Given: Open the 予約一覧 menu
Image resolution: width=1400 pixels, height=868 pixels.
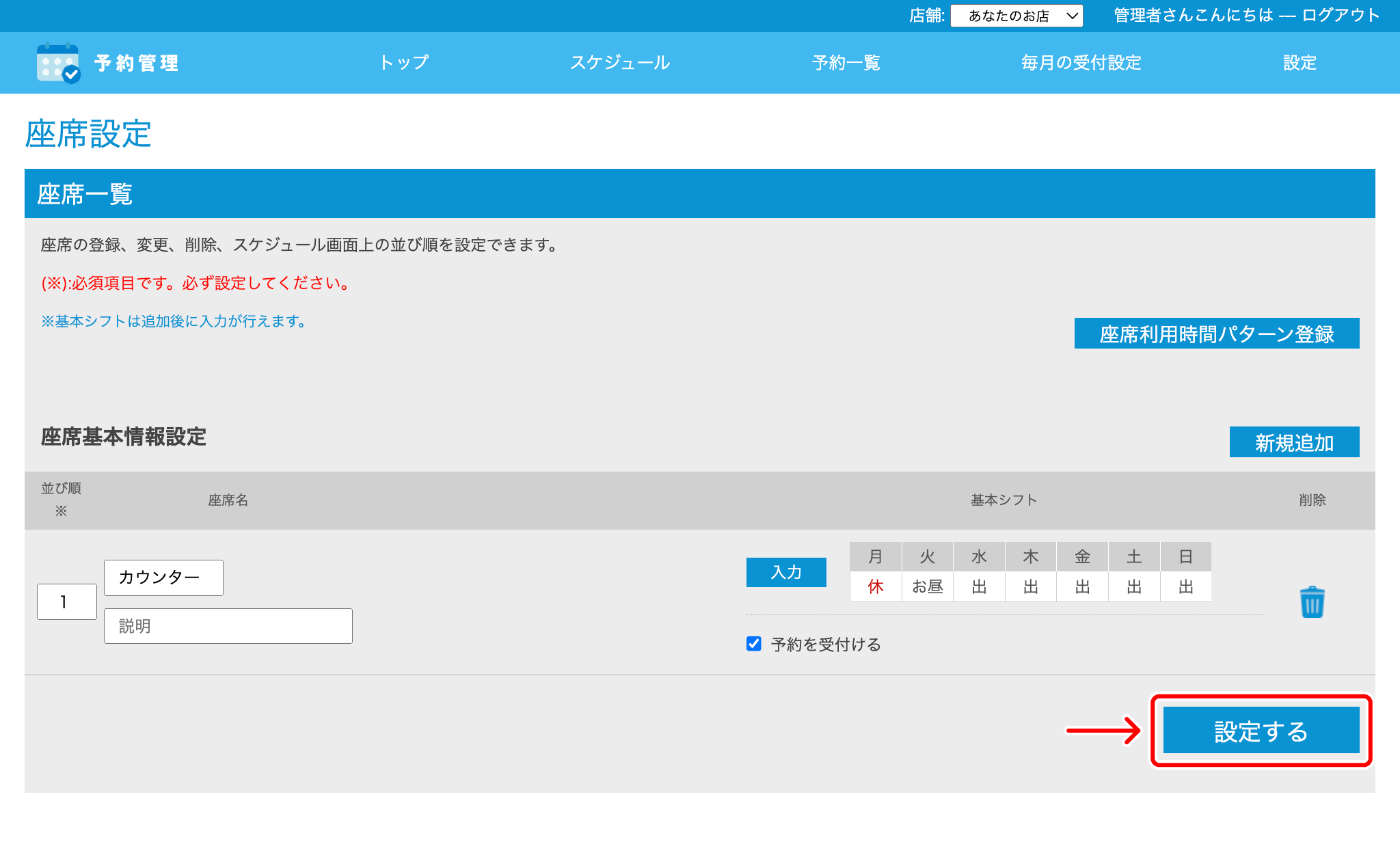Looking at the screenshot, I should [846, 63].
